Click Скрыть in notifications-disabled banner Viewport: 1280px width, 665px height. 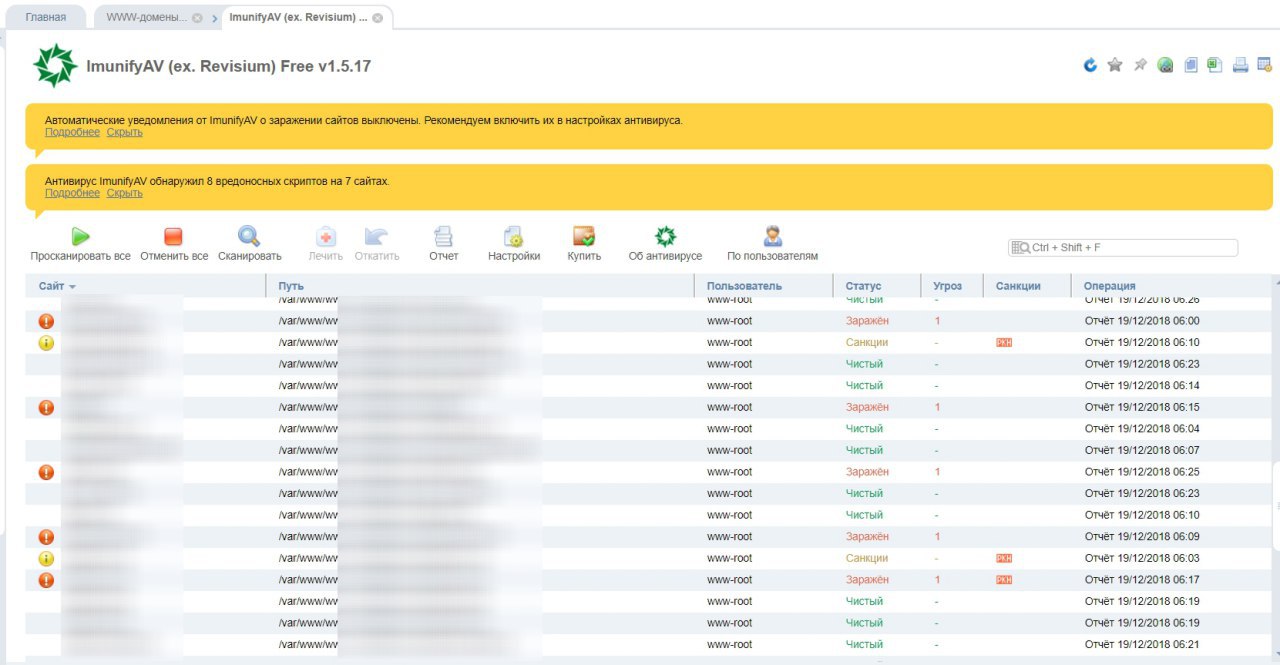pyautogui.click(x=125, y=132)
